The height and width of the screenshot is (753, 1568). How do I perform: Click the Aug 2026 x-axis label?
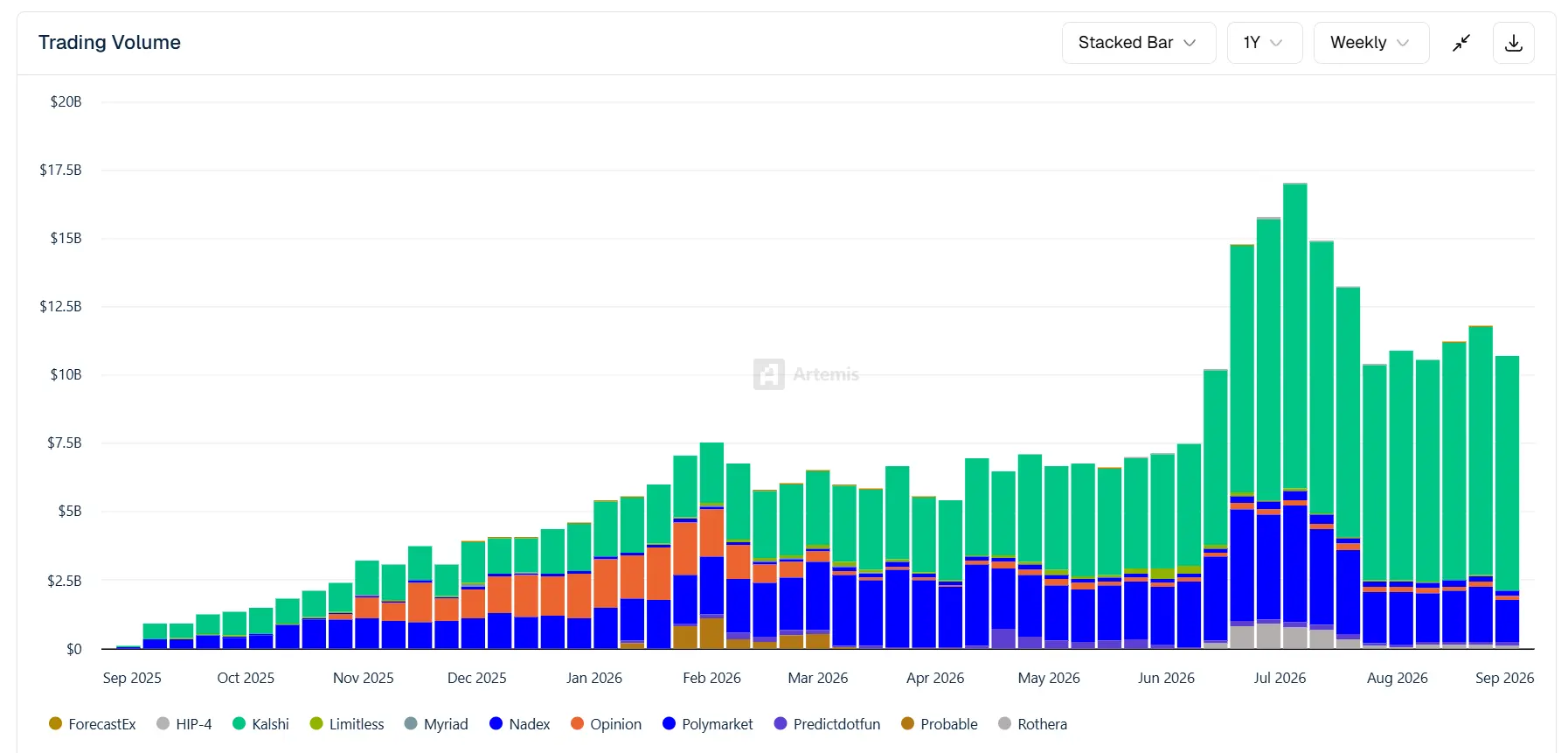pos(1398,678)
